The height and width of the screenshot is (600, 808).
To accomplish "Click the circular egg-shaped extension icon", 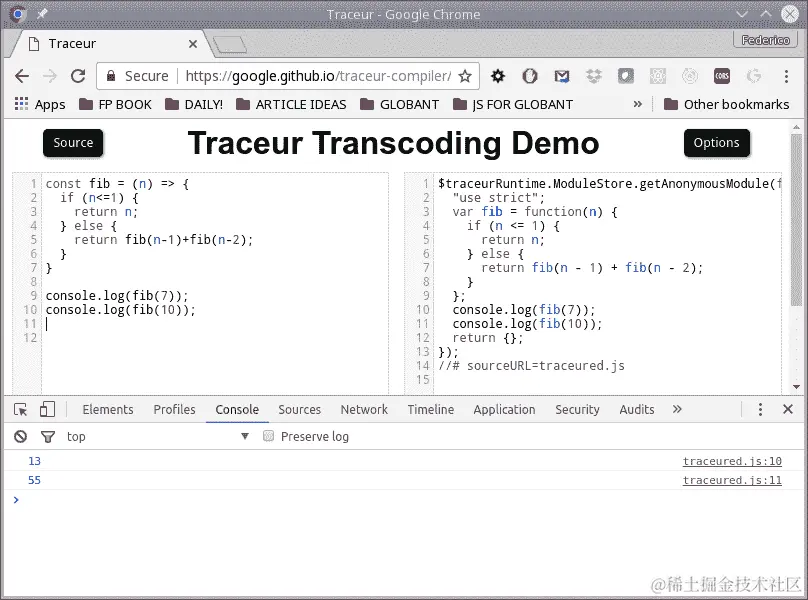I will click(530, 76).
